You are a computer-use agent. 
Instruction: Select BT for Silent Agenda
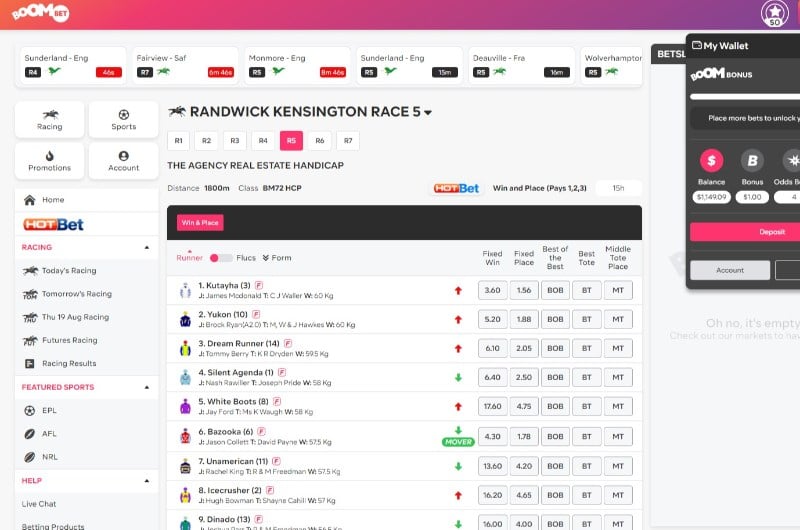[587, 377]
